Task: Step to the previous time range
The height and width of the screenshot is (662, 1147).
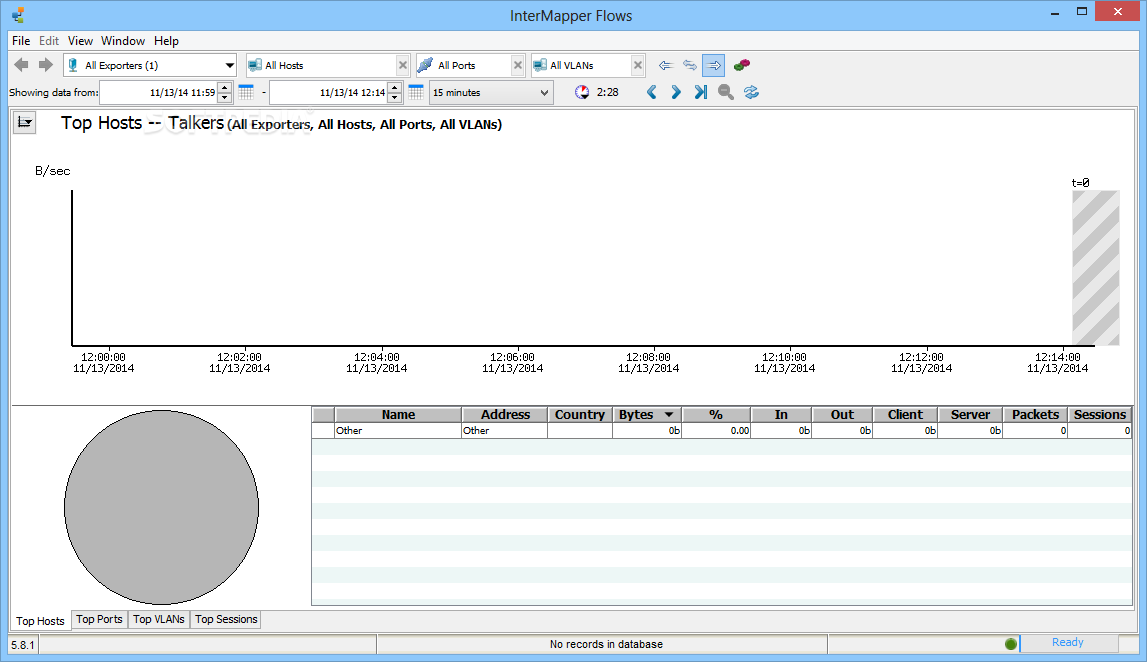Action: tap(652, 92)
